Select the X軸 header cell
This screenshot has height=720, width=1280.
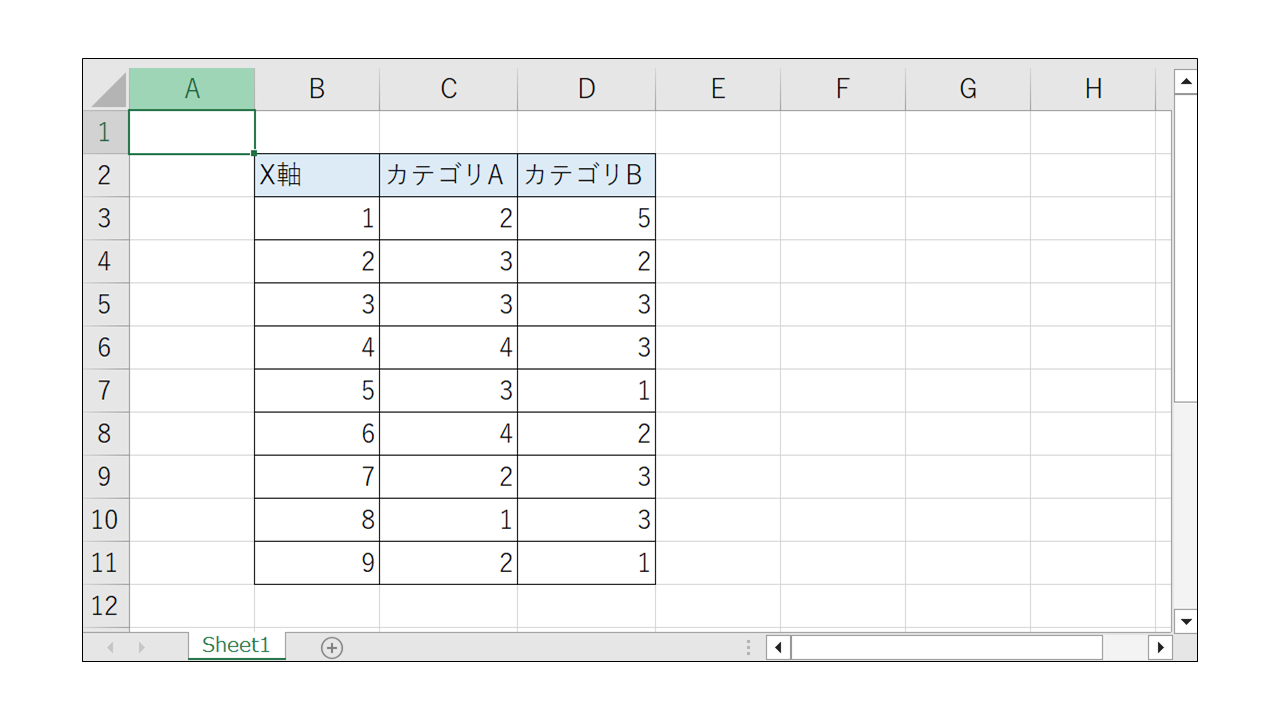point(317,174)
